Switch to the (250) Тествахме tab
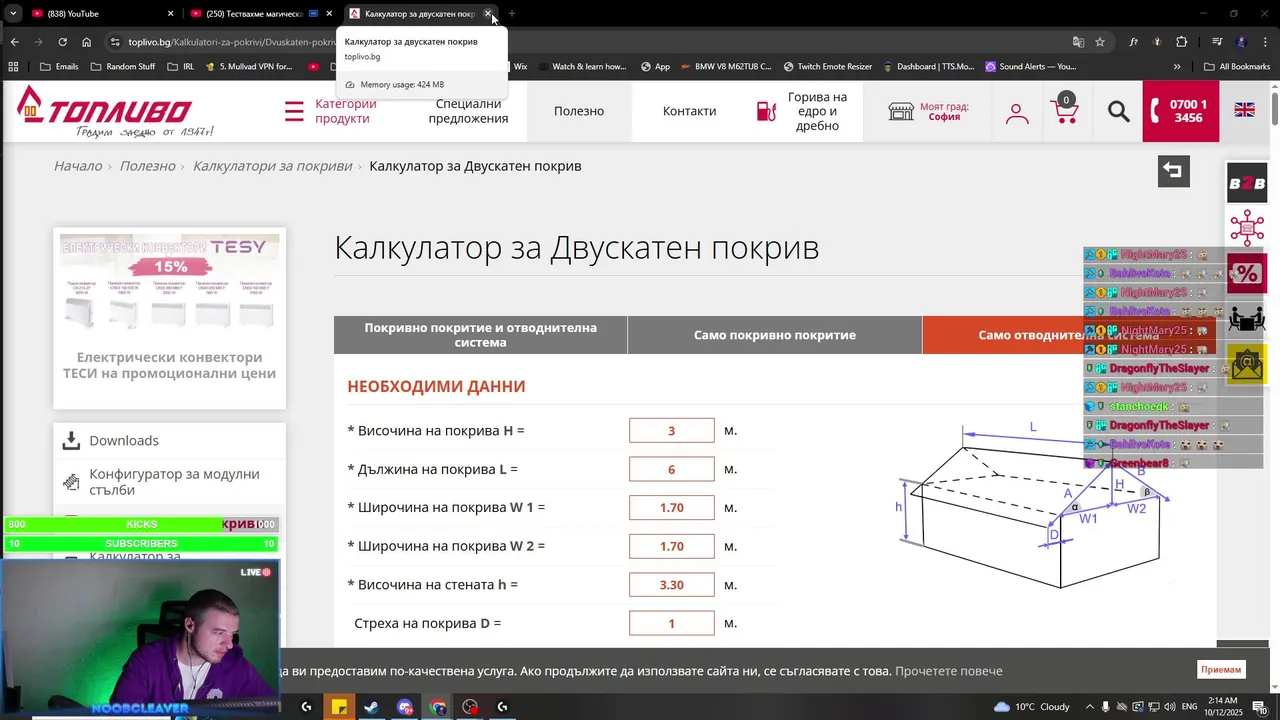This screenshot has width=1280, height=720. coord(260,14)
